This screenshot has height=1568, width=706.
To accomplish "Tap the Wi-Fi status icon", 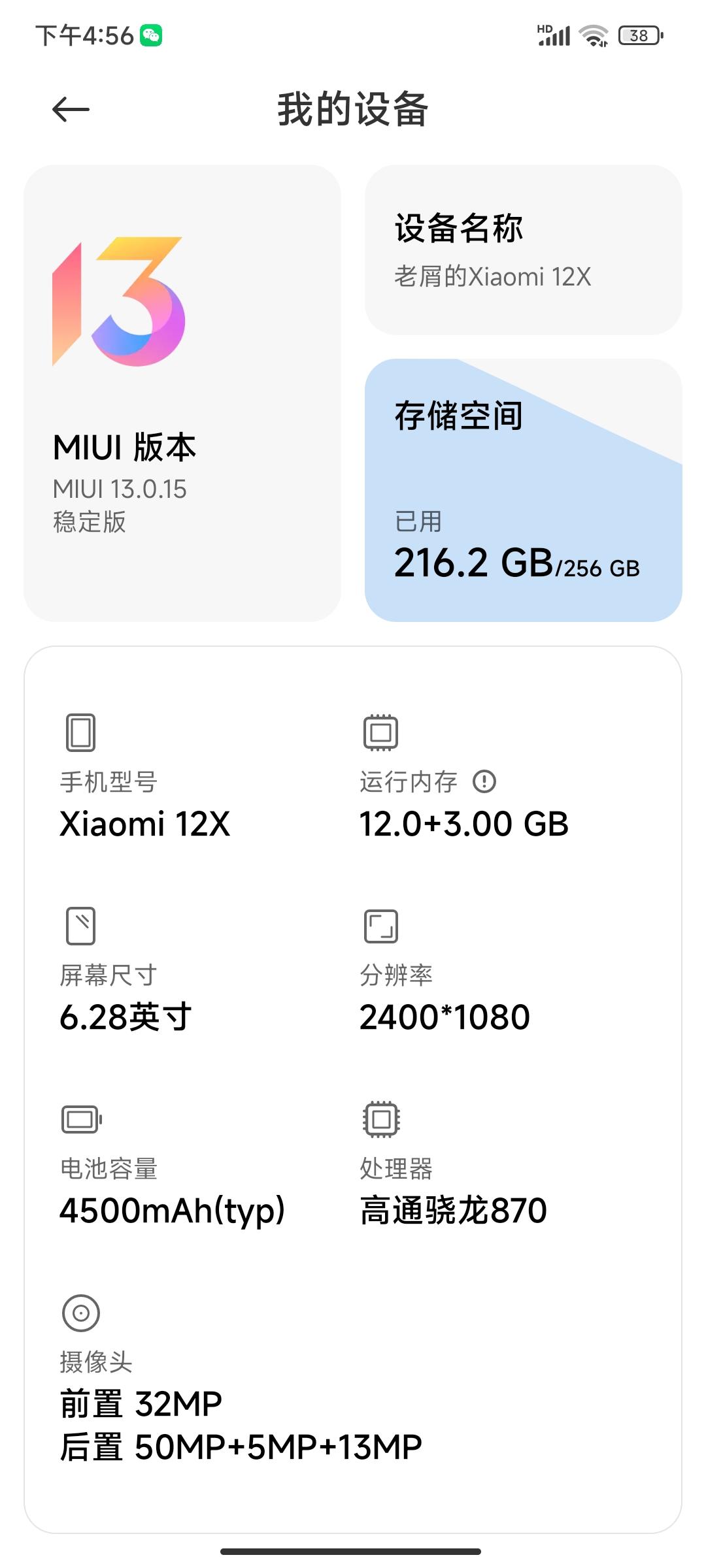I will (594, 35).
